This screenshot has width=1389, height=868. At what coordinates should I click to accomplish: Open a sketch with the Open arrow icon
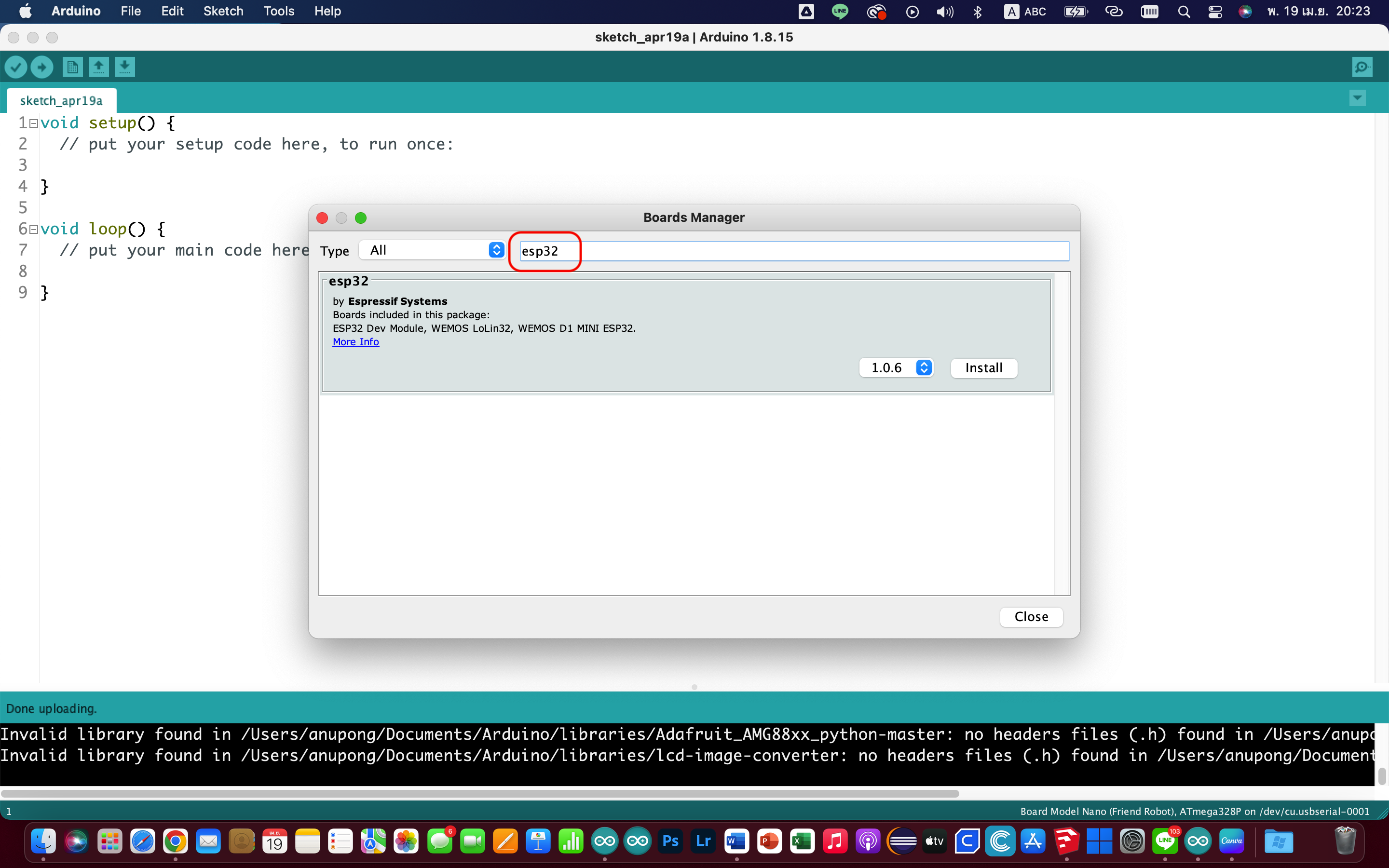[x=99, y=67]
